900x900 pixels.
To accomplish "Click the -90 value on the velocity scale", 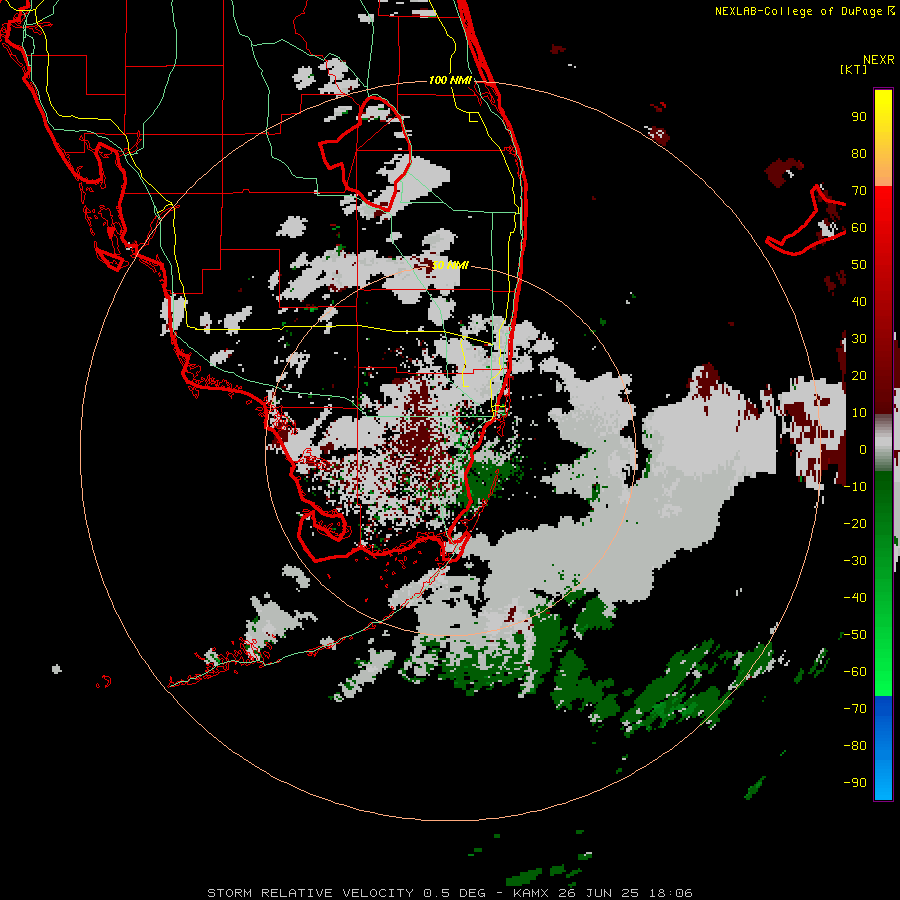I will click(x=855, y=783).
